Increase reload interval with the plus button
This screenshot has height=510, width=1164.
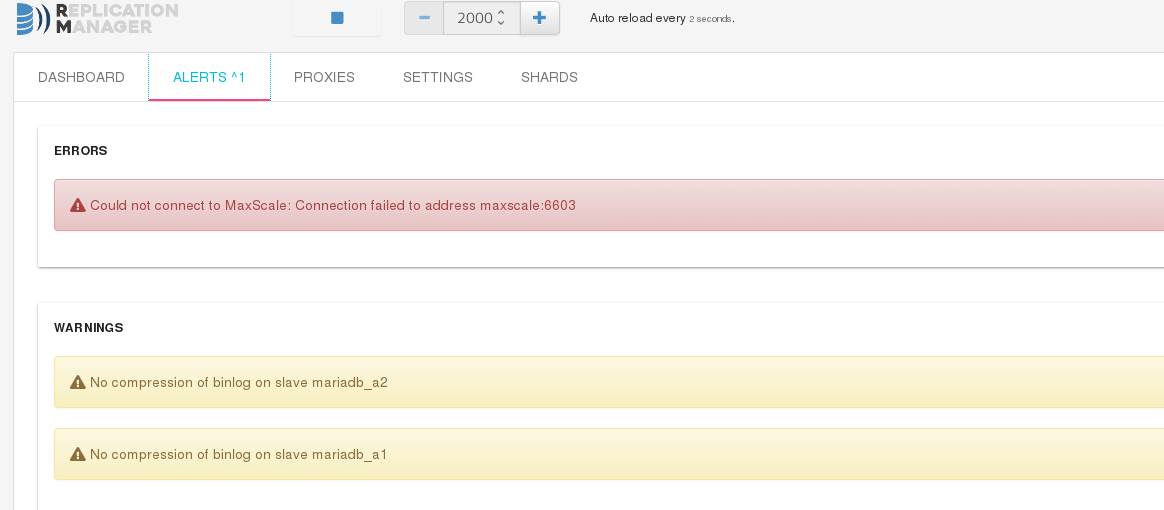tap(540, 18)
